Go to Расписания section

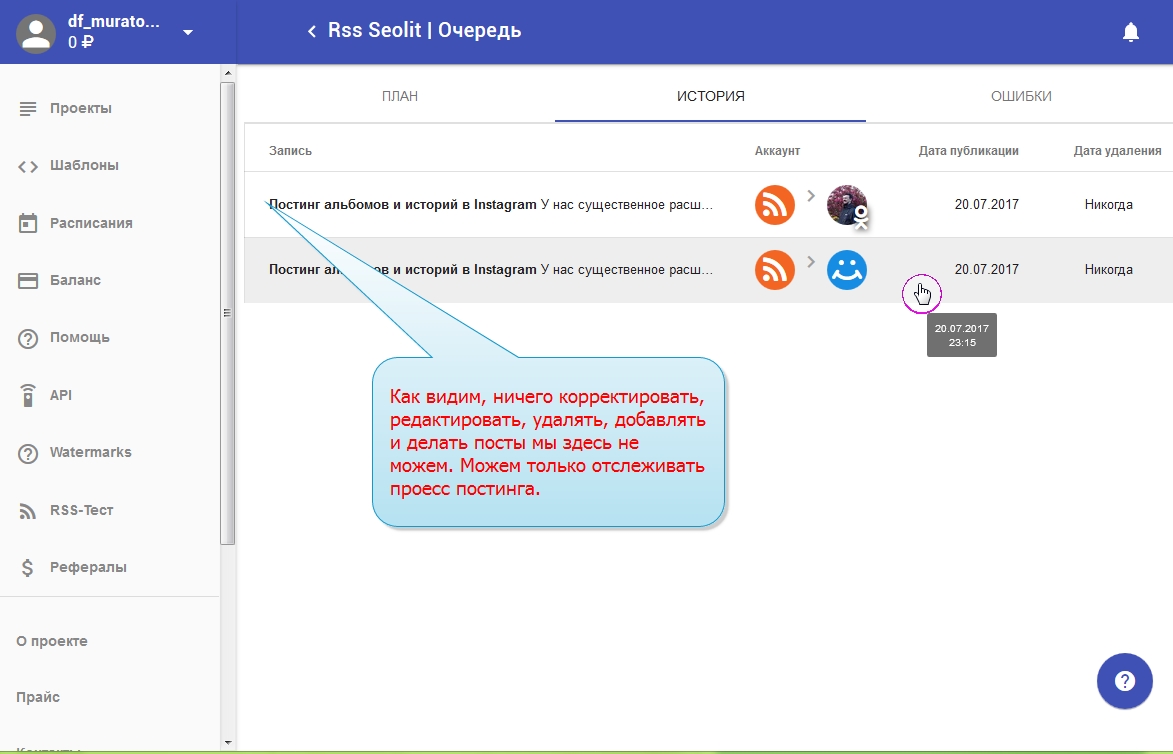point(90,223)
